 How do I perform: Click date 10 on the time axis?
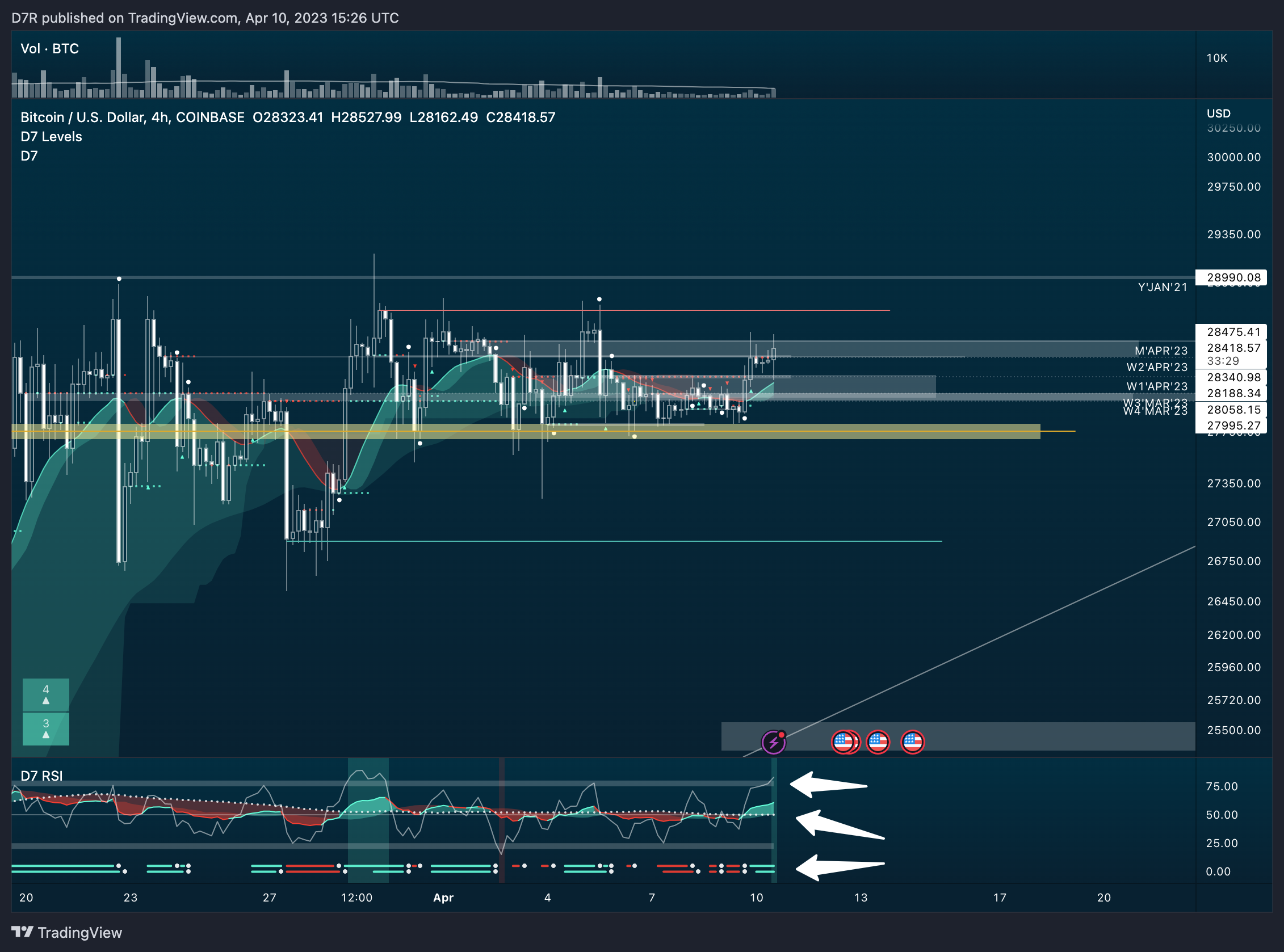[756, 898]
